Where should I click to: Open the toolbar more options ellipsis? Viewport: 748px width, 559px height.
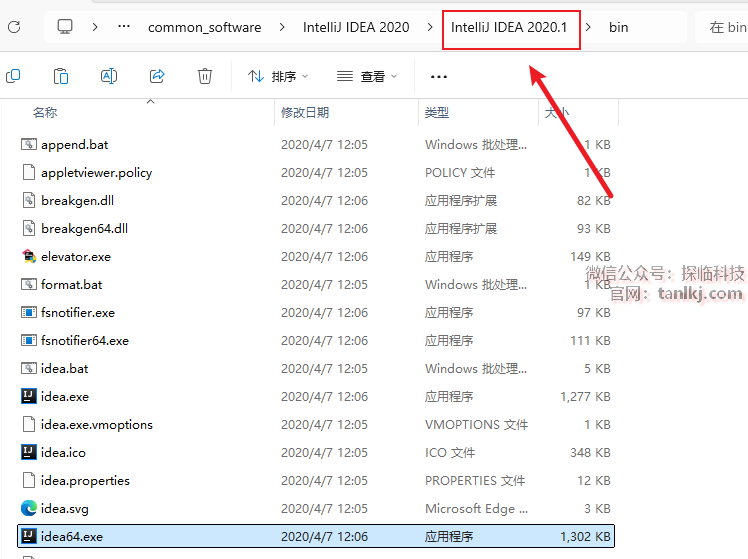point(438,76)
